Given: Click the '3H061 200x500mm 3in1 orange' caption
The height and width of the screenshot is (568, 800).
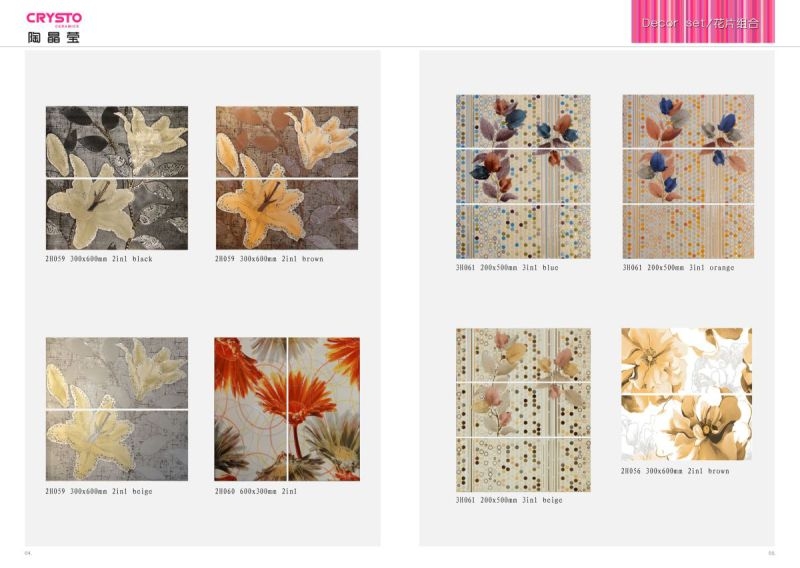Looking at the screenshot, I should 678,267.
